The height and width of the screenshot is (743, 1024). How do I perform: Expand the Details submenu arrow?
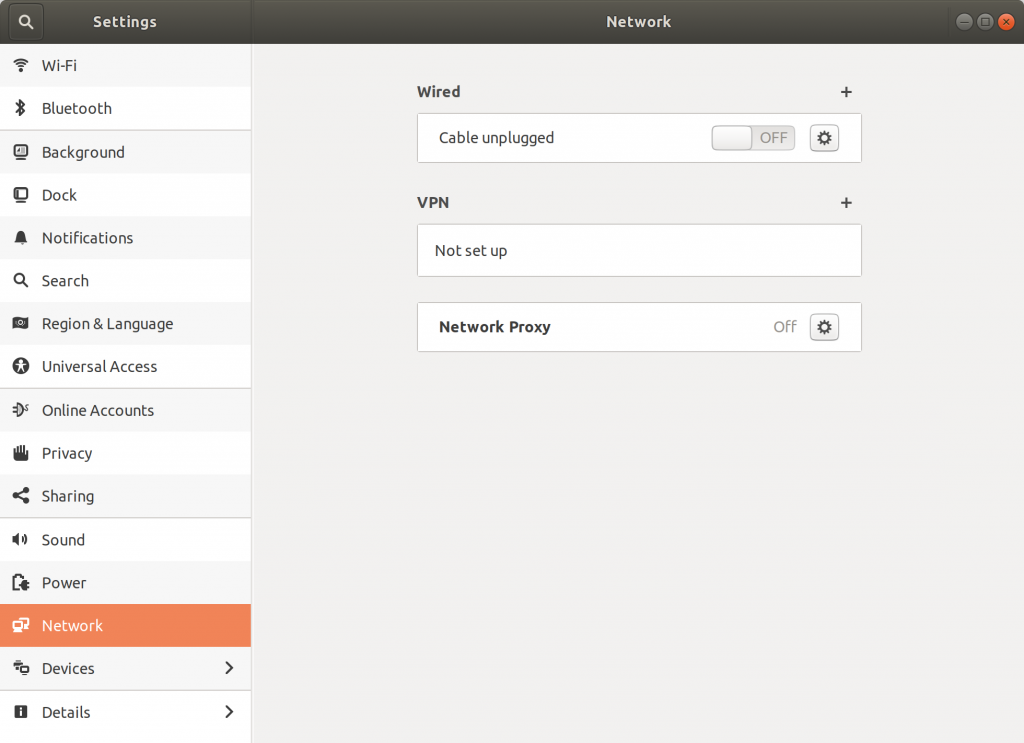tap(229, 712)
